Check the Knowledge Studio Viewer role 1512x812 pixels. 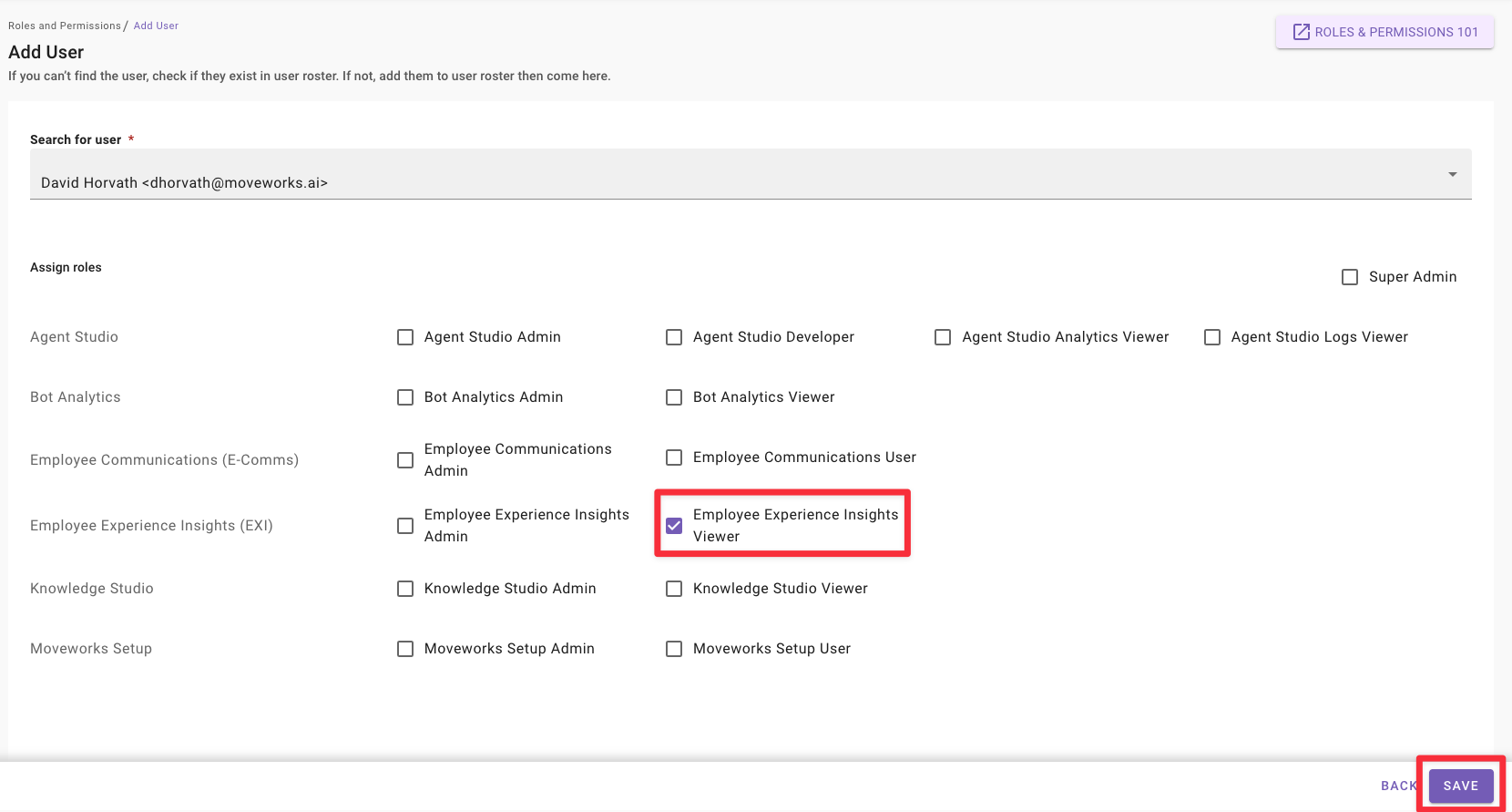[x=674, y=589]
